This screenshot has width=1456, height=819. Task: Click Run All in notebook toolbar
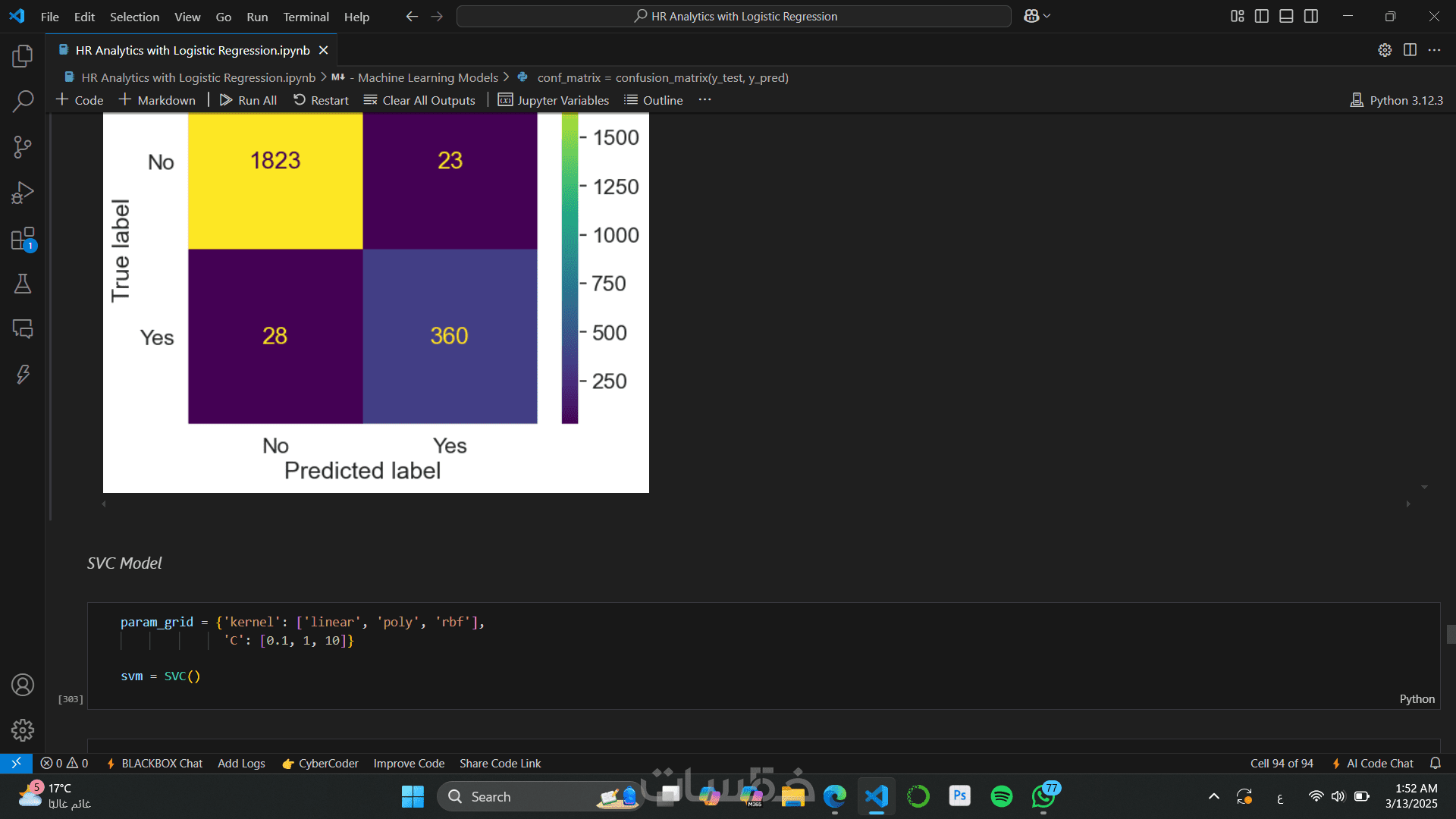click(248, 100)
